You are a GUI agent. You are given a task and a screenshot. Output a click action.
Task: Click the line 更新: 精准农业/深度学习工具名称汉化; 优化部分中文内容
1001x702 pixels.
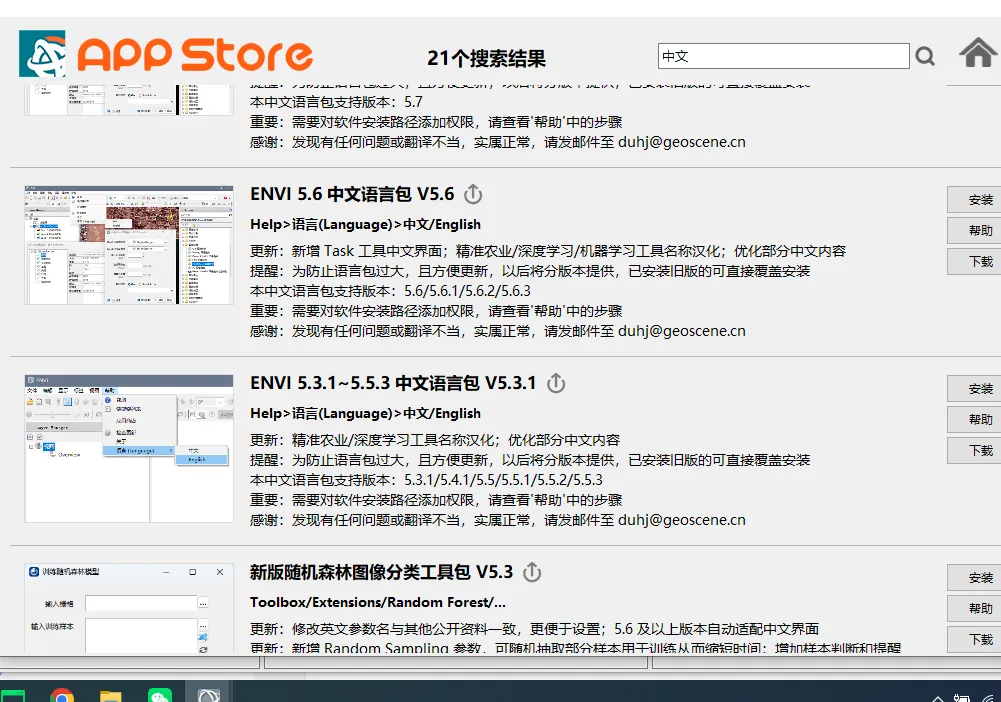click(435, 440)
